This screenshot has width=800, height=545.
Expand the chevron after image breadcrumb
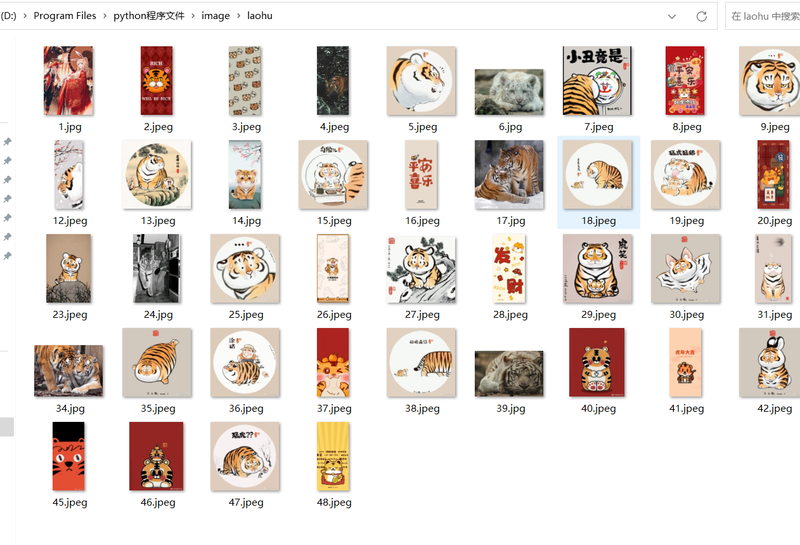point(238,16)
